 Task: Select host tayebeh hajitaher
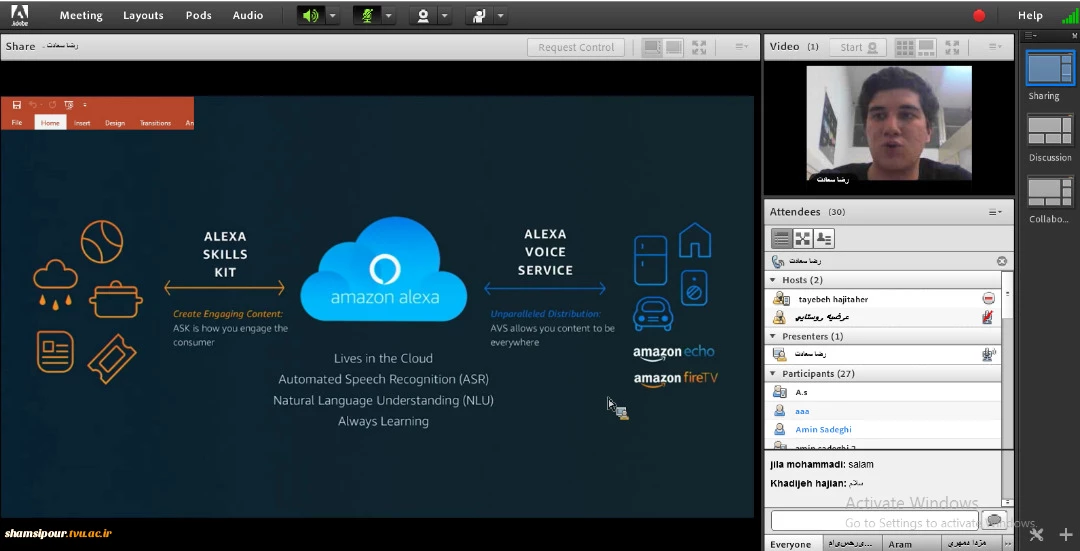[883, 299]
